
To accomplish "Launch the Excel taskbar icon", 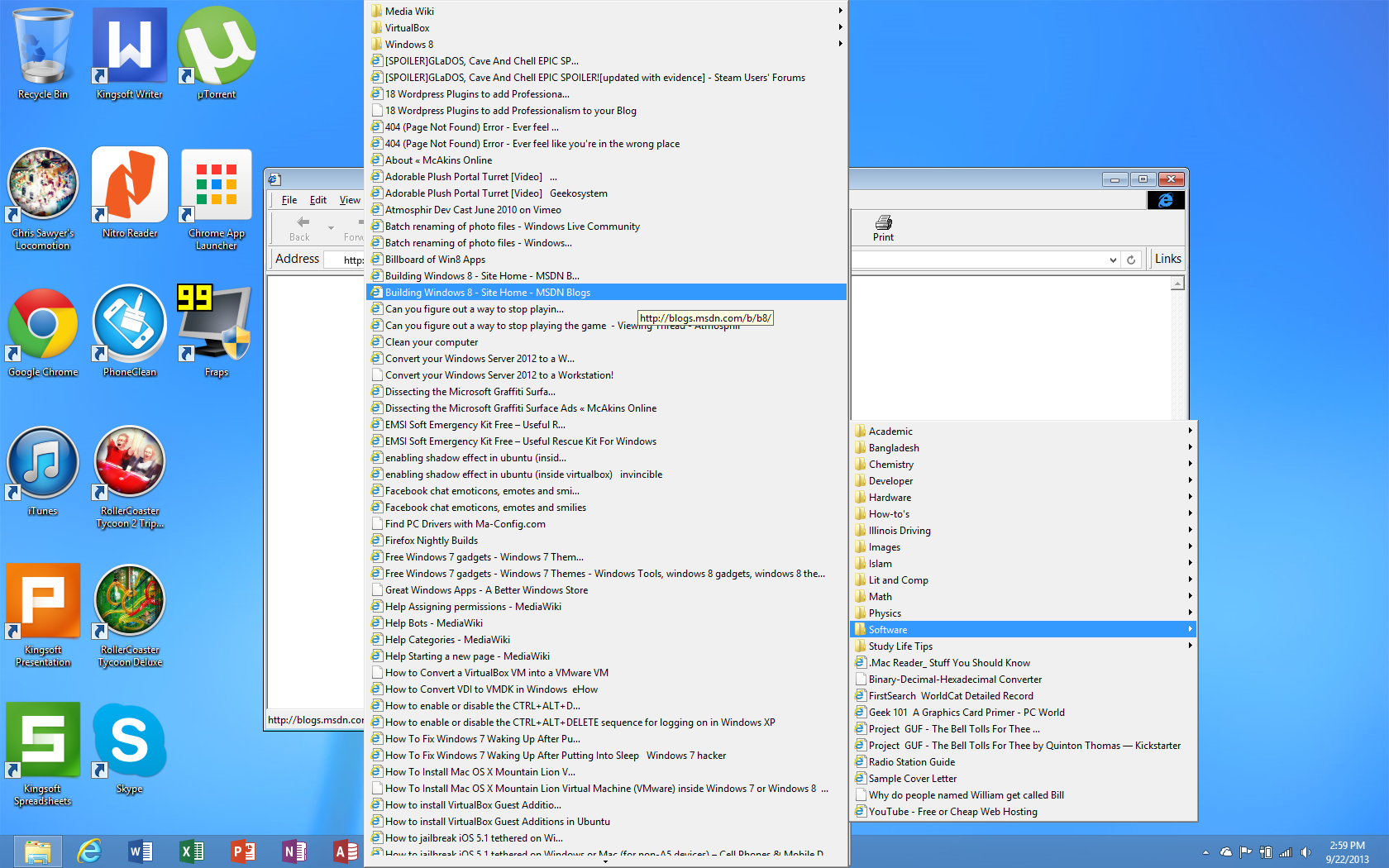I will (192, 851).
